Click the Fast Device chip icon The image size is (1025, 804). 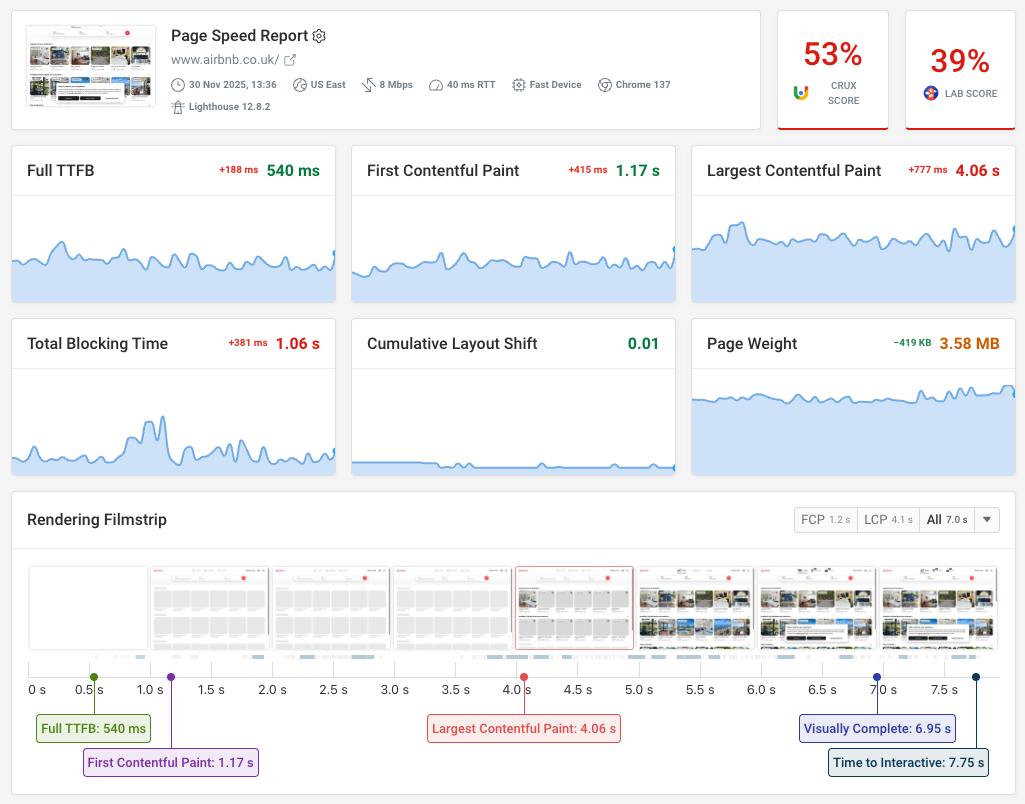519,85
